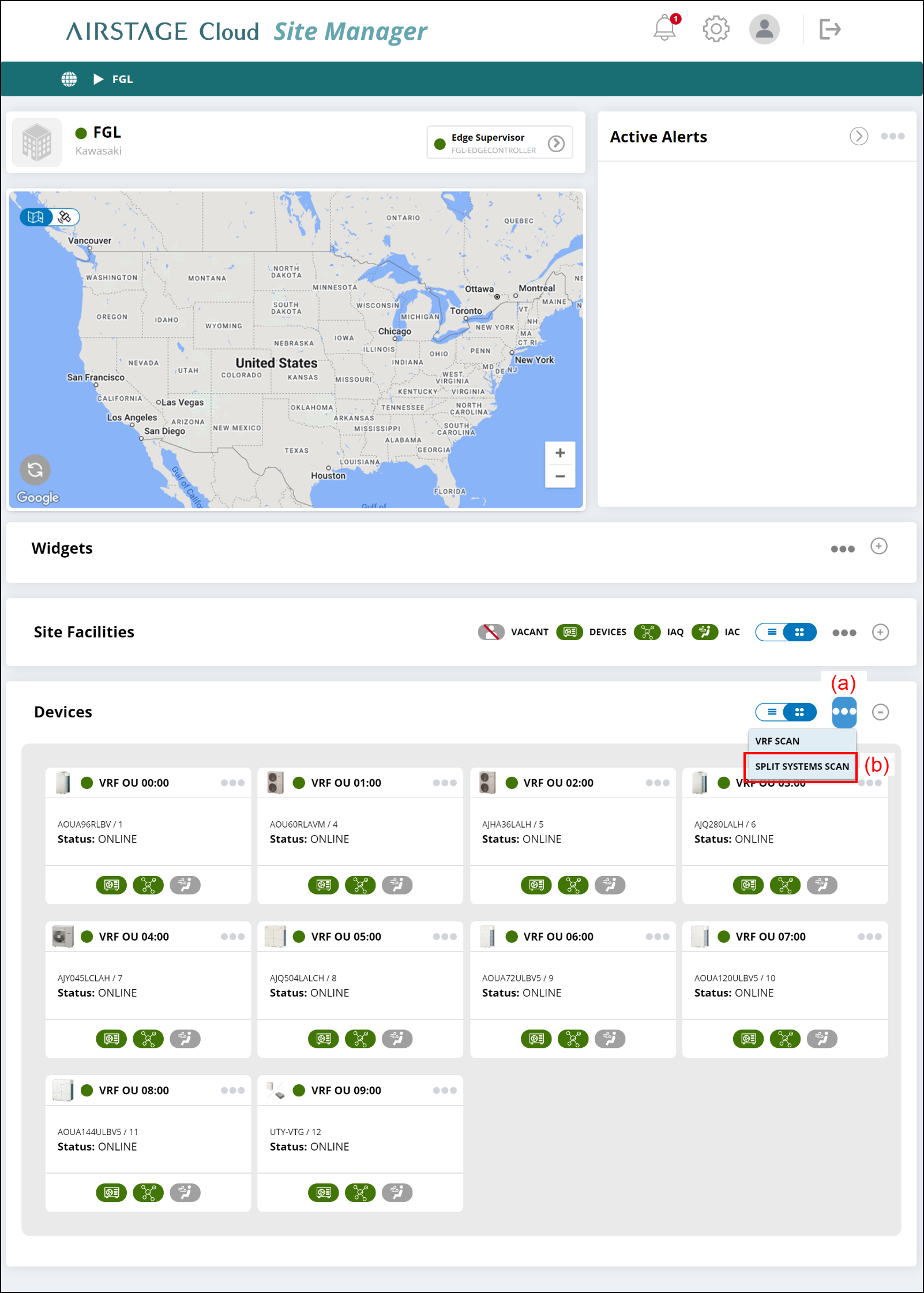Open the notifications bell

(x=665, y=28)
